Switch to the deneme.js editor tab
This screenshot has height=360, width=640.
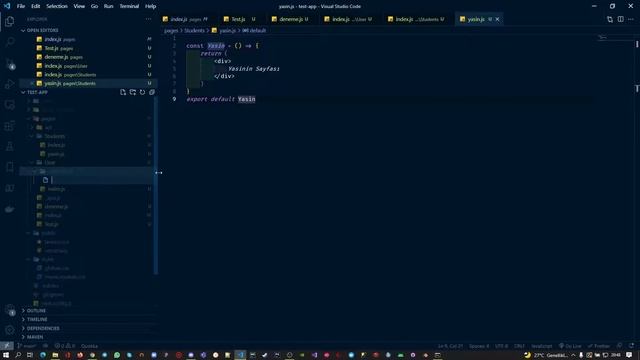click(x=291, y=19)
